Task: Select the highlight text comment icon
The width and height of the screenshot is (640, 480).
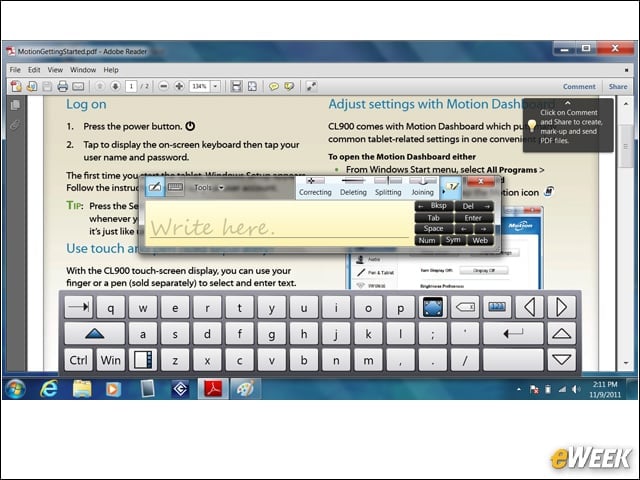Action: point(289,86)
